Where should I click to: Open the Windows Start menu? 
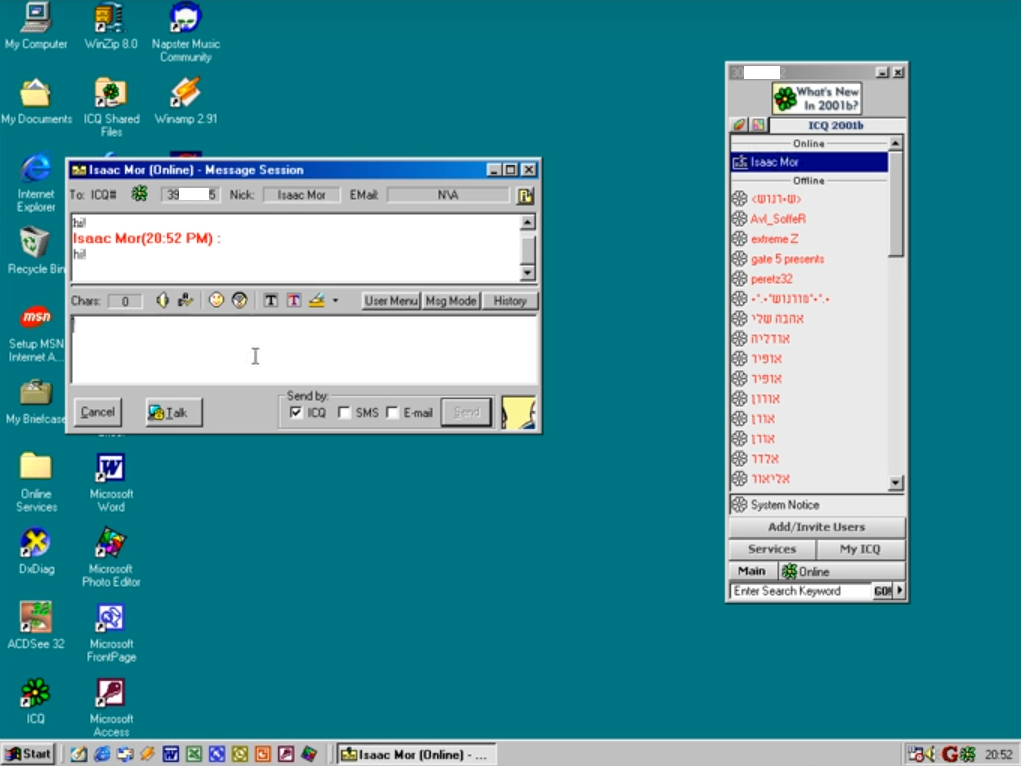(29, 754)
